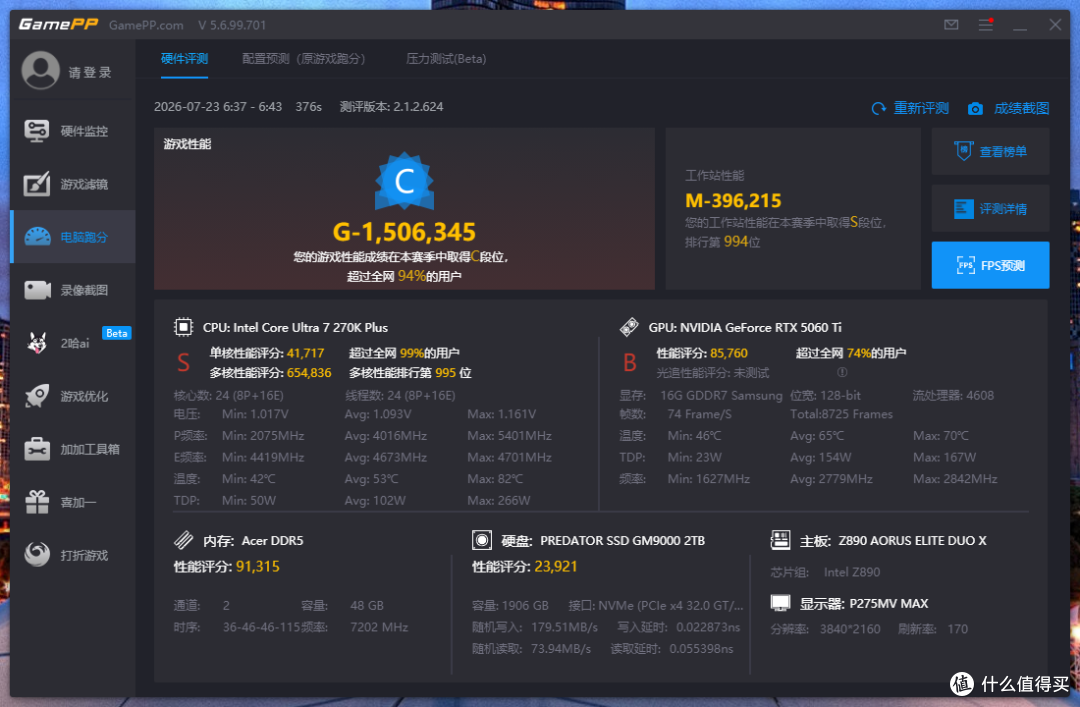Click 成绩截图 to capture the score
The width and height of the screenshot is (1080, 707).
(x=1008, y=108)
